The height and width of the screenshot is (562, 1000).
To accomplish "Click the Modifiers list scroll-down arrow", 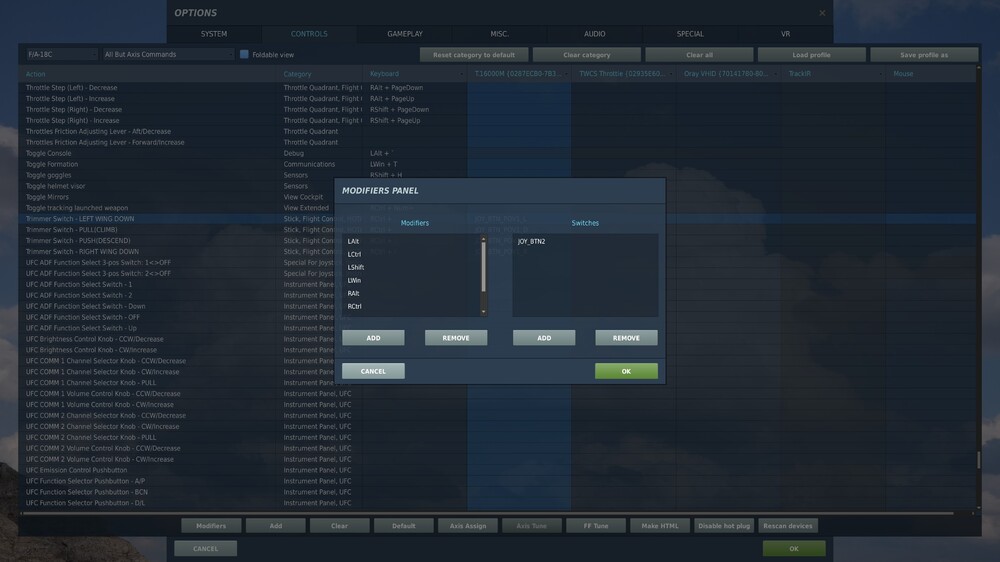I will coord(483,312).
